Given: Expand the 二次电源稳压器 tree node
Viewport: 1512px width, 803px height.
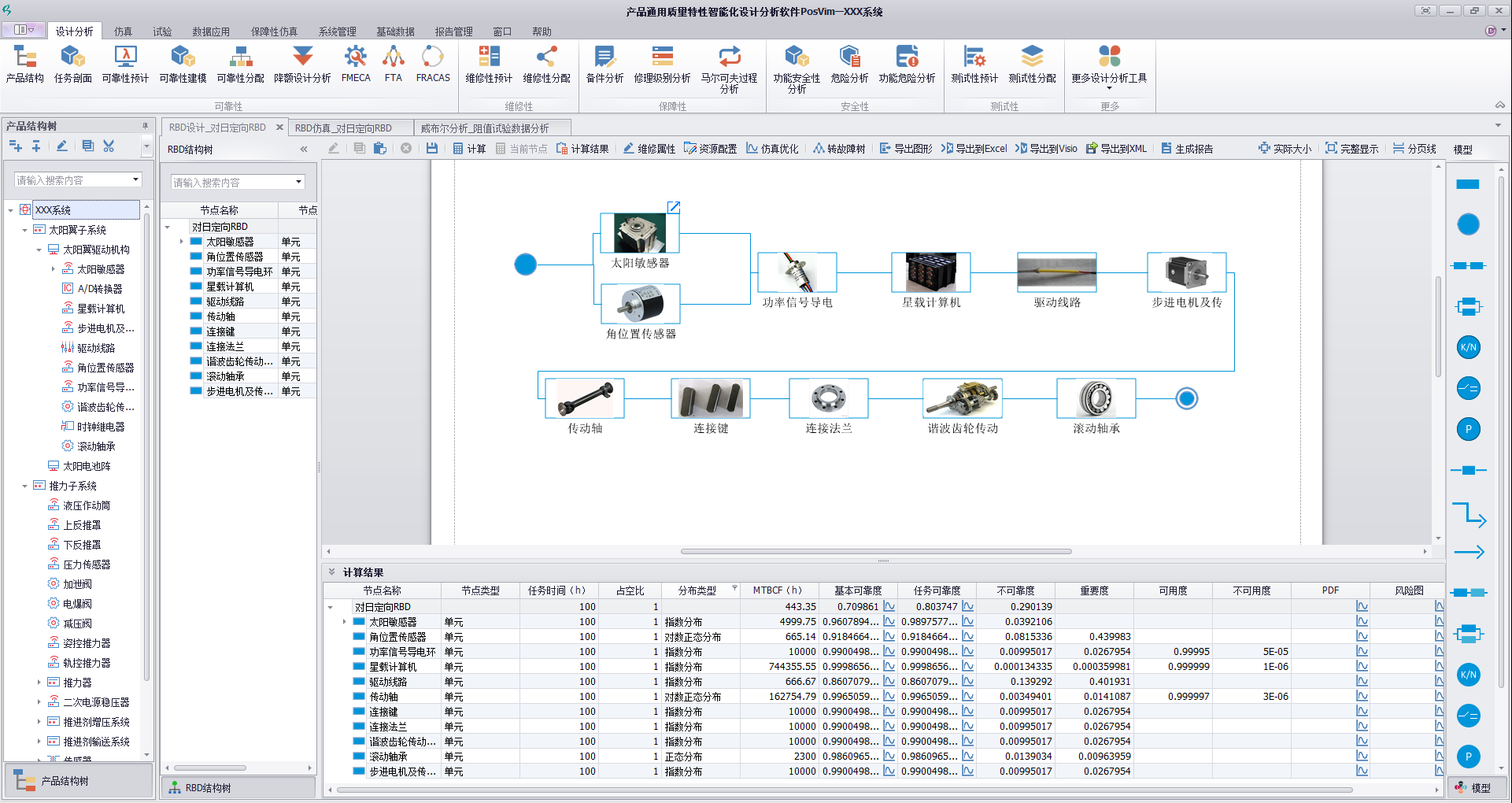Looking at the screenshot, I should [39, 702].
